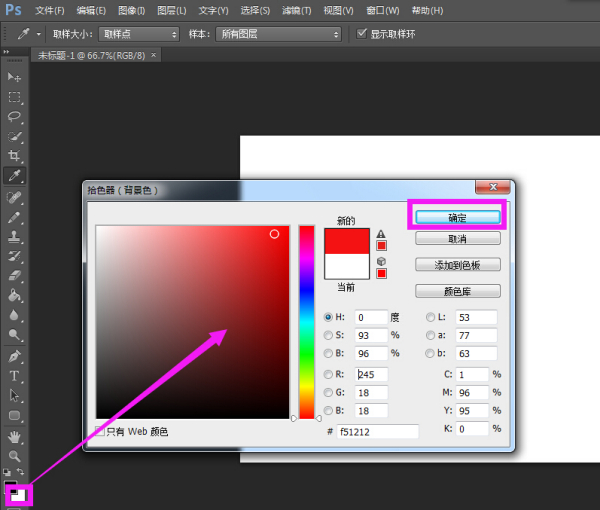This screenshot has width=600, height=510.
Task: Click the current white color preview swatch
Action: 347,266
